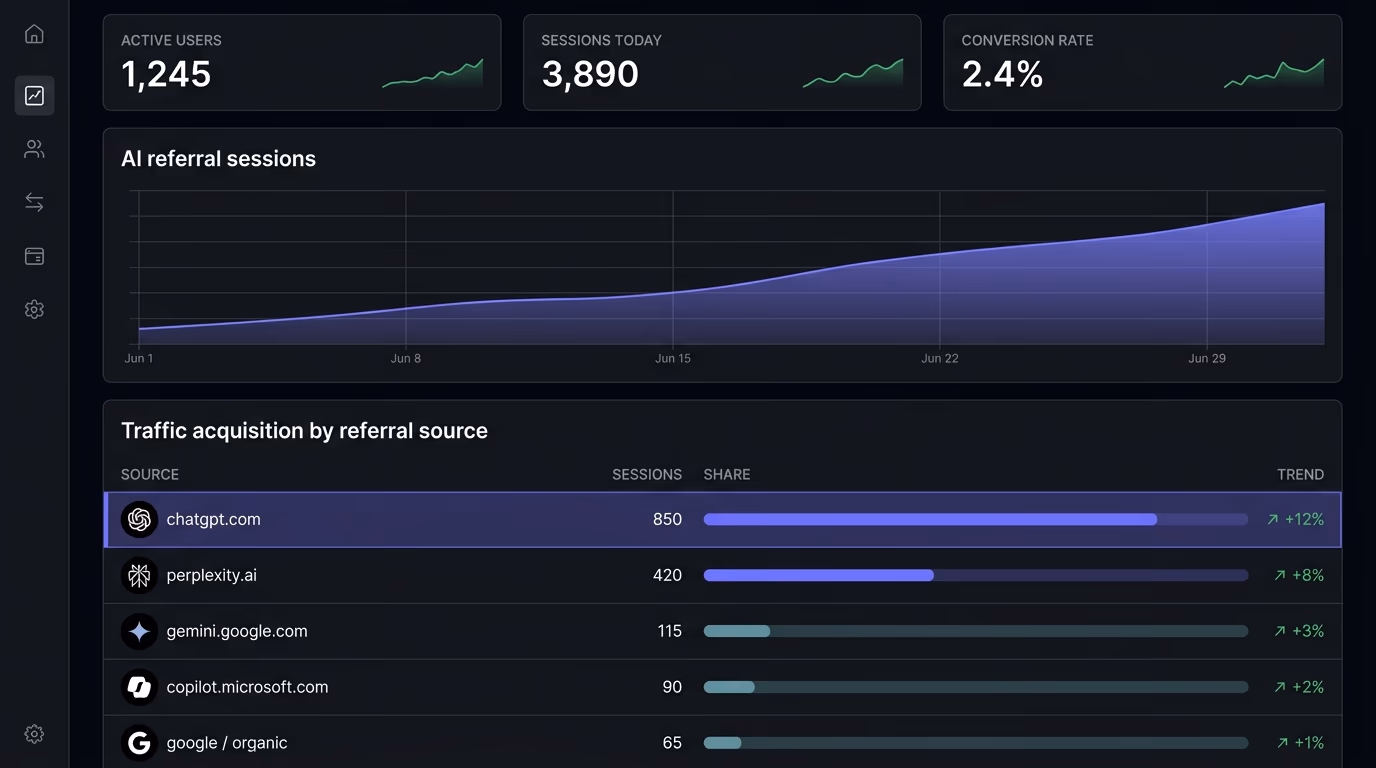Sort by the TREND column header
Viewport: 1376px width, 768px height.
tap(1300, 474)
